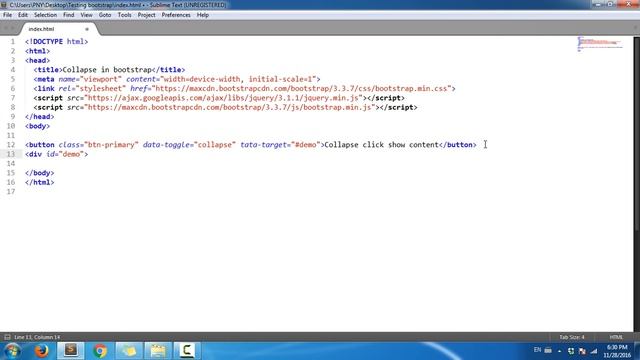The height and width of the screenshot is (360, 640).
Task: Show hidden tray icons arrow
Action: [560, 351]
